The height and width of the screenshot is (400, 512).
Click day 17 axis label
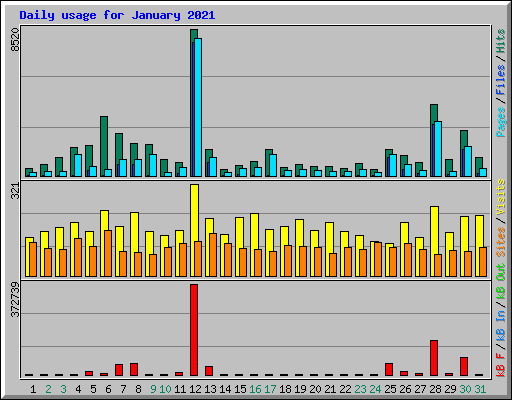pyautogui.click(x=270, y=389)
